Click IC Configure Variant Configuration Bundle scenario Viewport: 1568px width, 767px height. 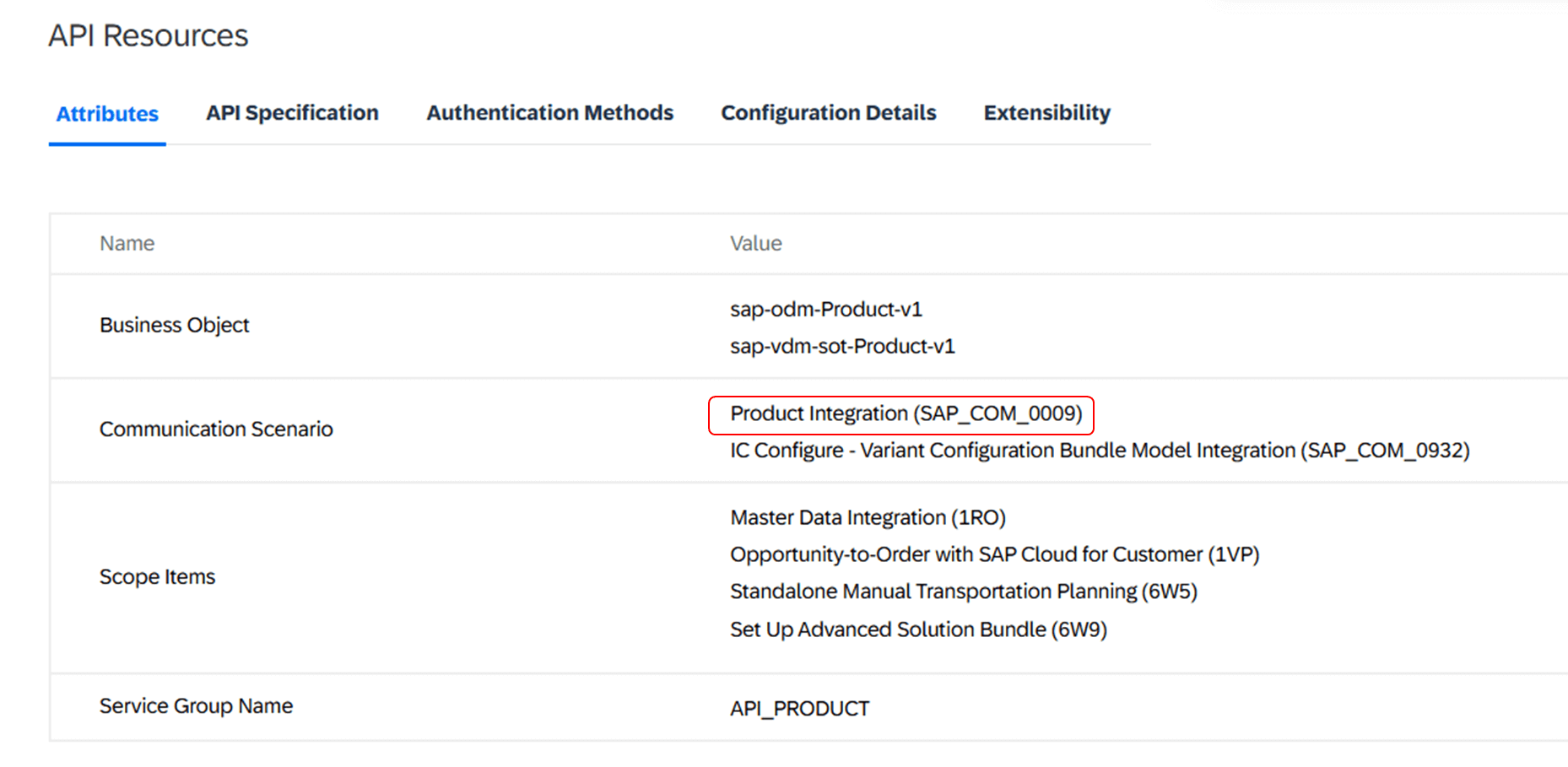[x=1099, y=451]
